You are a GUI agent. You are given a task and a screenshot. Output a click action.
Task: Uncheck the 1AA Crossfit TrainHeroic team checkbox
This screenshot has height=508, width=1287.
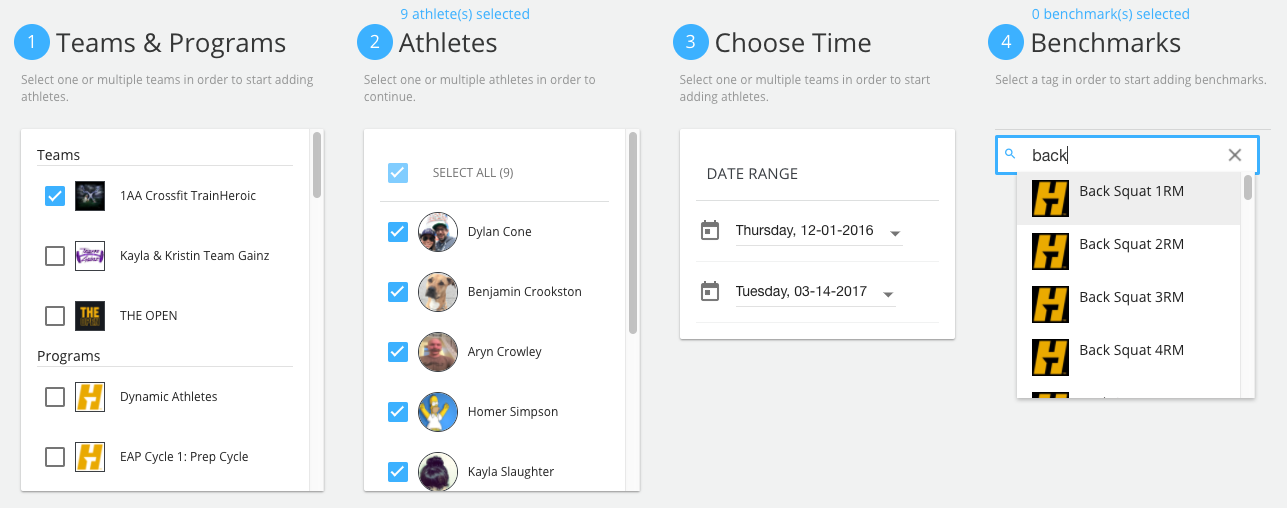click(x=55, y=196)
